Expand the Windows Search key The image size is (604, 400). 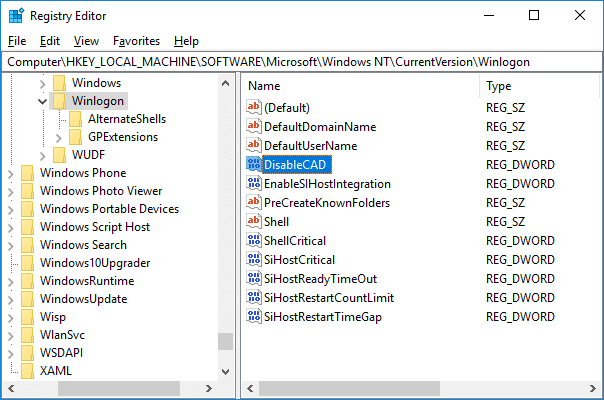(x=10, y=245)
